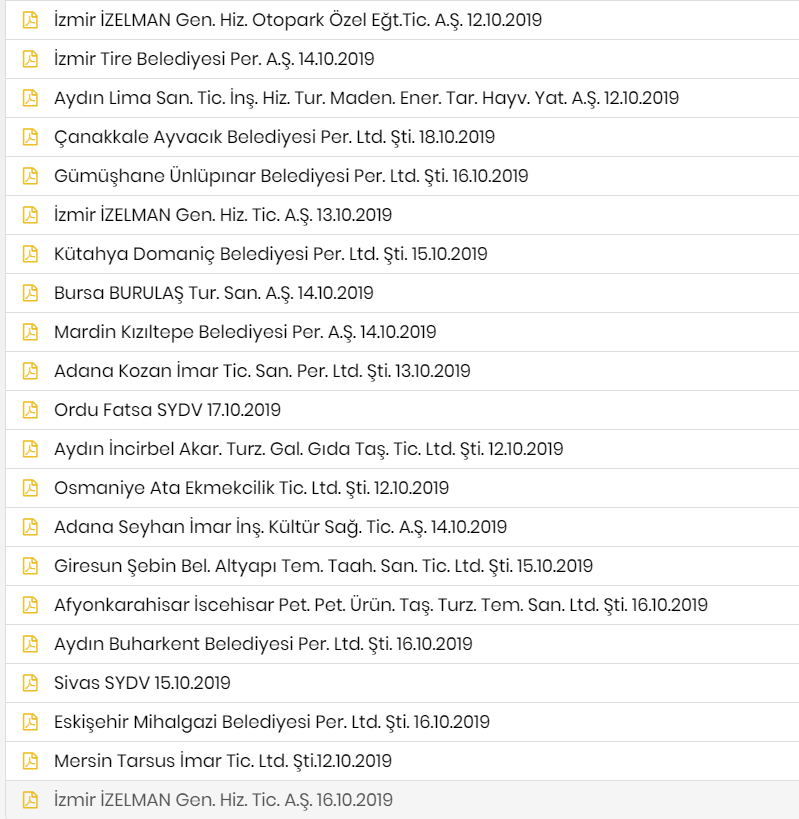The width and height of the screenshot is (799, 819).
Task: Click PDF icon beside Mardin Kızıltepe Belediyesi
Action: click(x=30, y=332)
